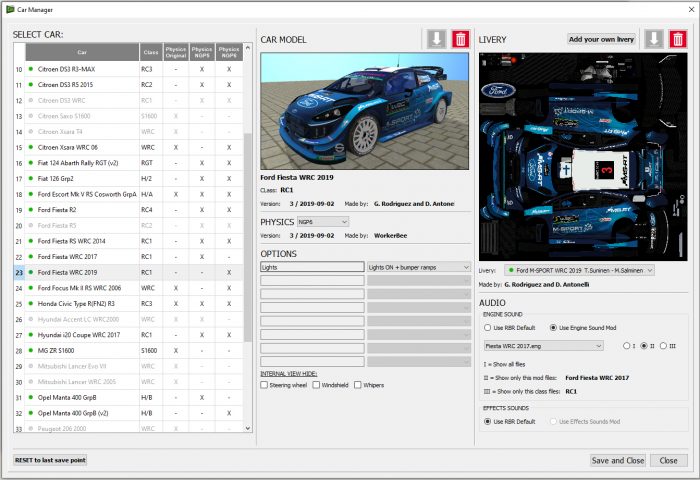The height and width of the screenshot is (480, 700).
Task: Click grey status dot of Hyundai Accent LC WRC2000
Action: tap(31, 319)
